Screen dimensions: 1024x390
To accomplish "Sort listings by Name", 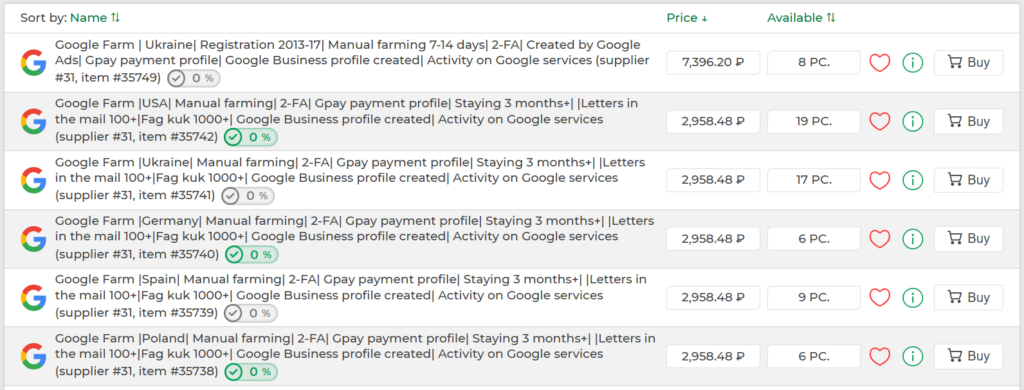I will pos(95,18).
